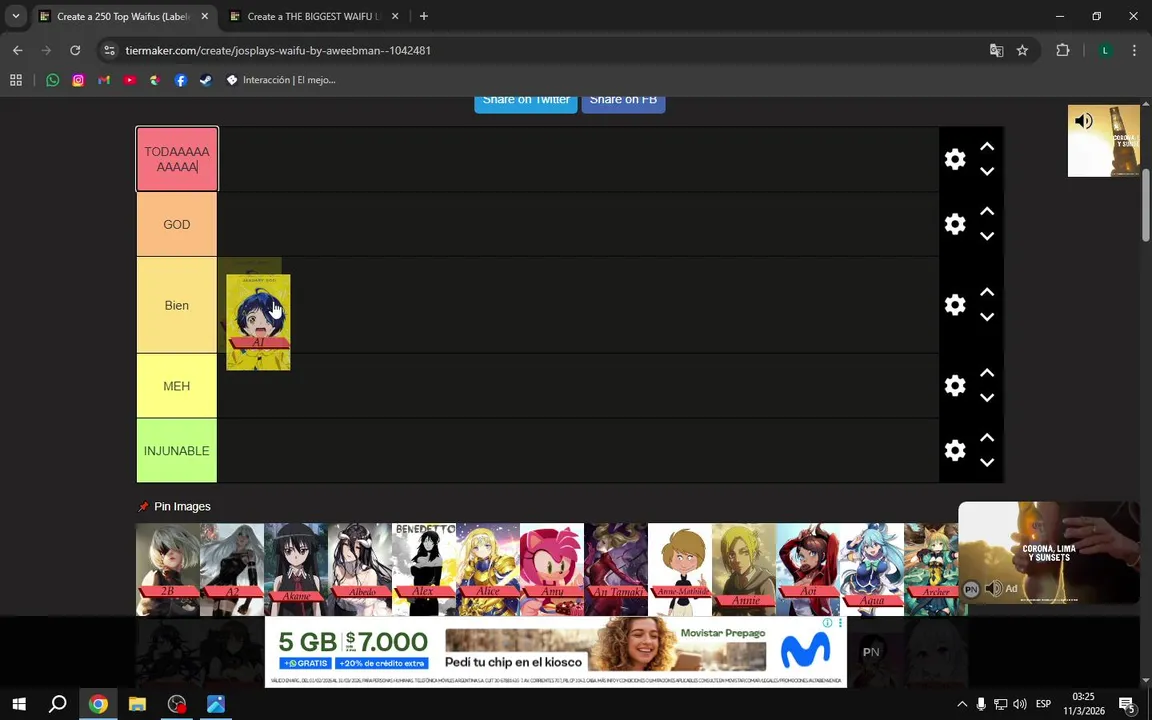The height and width of the screenshot is (720, 1152).
Task: Open the WhatsApp bookmark
Action: point(52,80)
